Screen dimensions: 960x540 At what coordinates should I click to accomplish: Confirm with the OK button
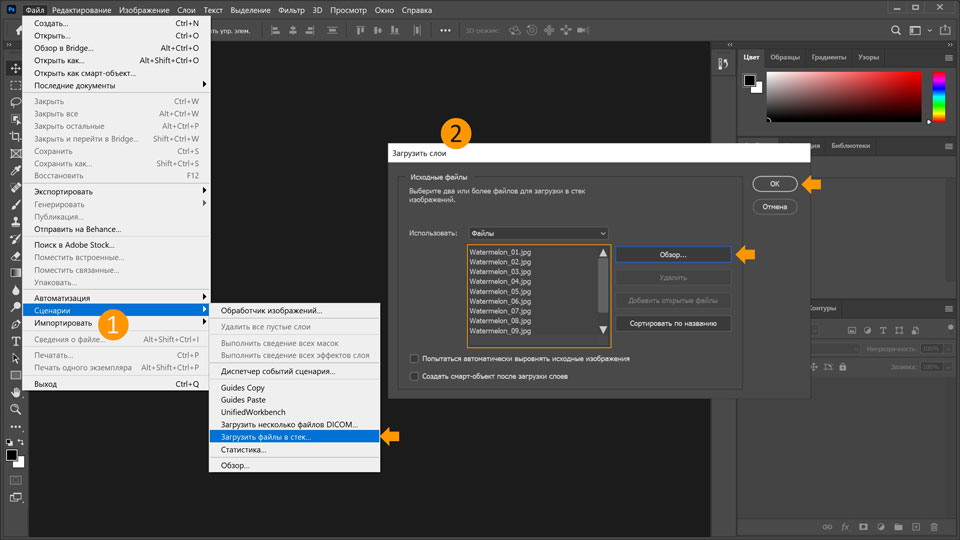click(775, 184)
